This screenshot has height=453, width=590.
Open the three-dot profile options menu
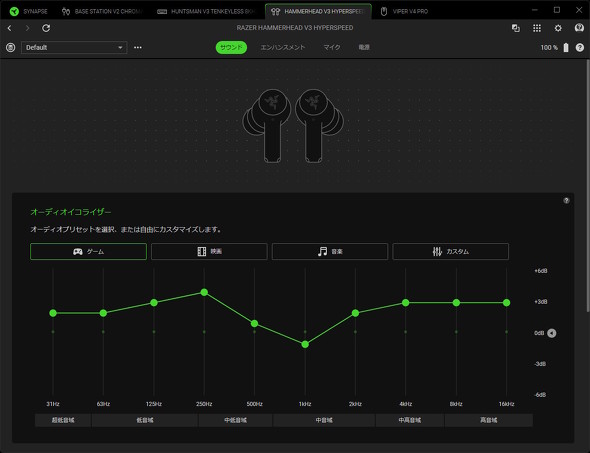[x=138, y=47]
